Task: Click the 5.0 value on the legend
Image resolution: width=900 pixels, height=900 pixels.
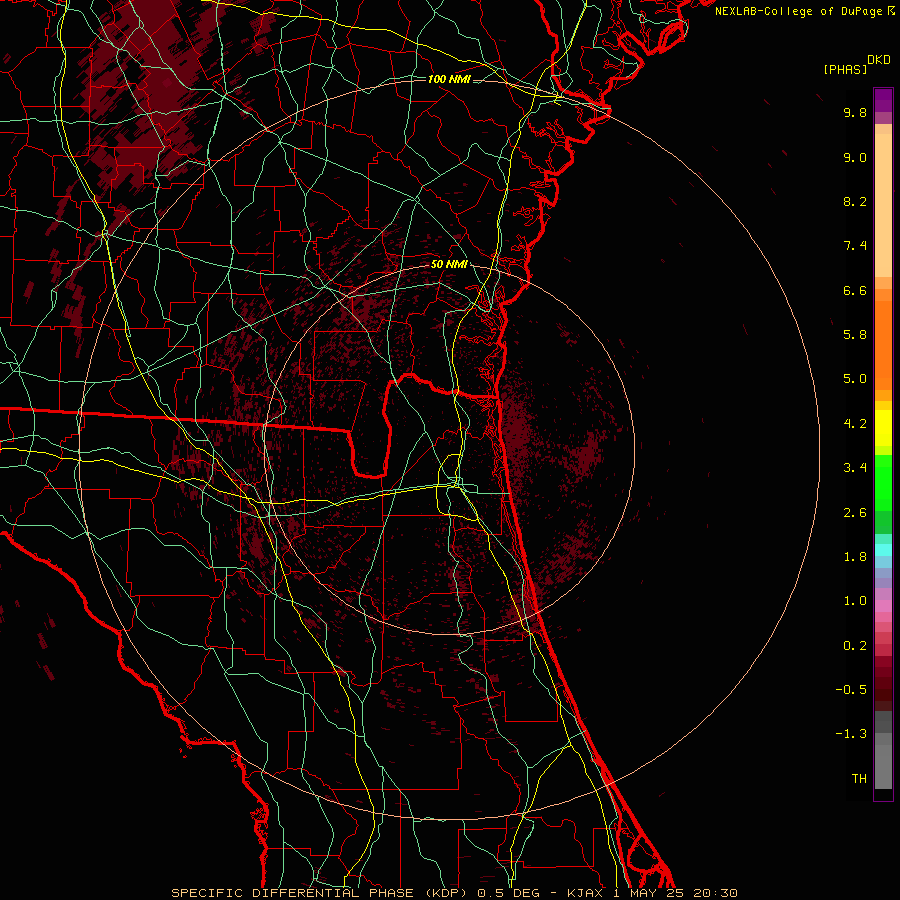Action: (x=855, y=379)
